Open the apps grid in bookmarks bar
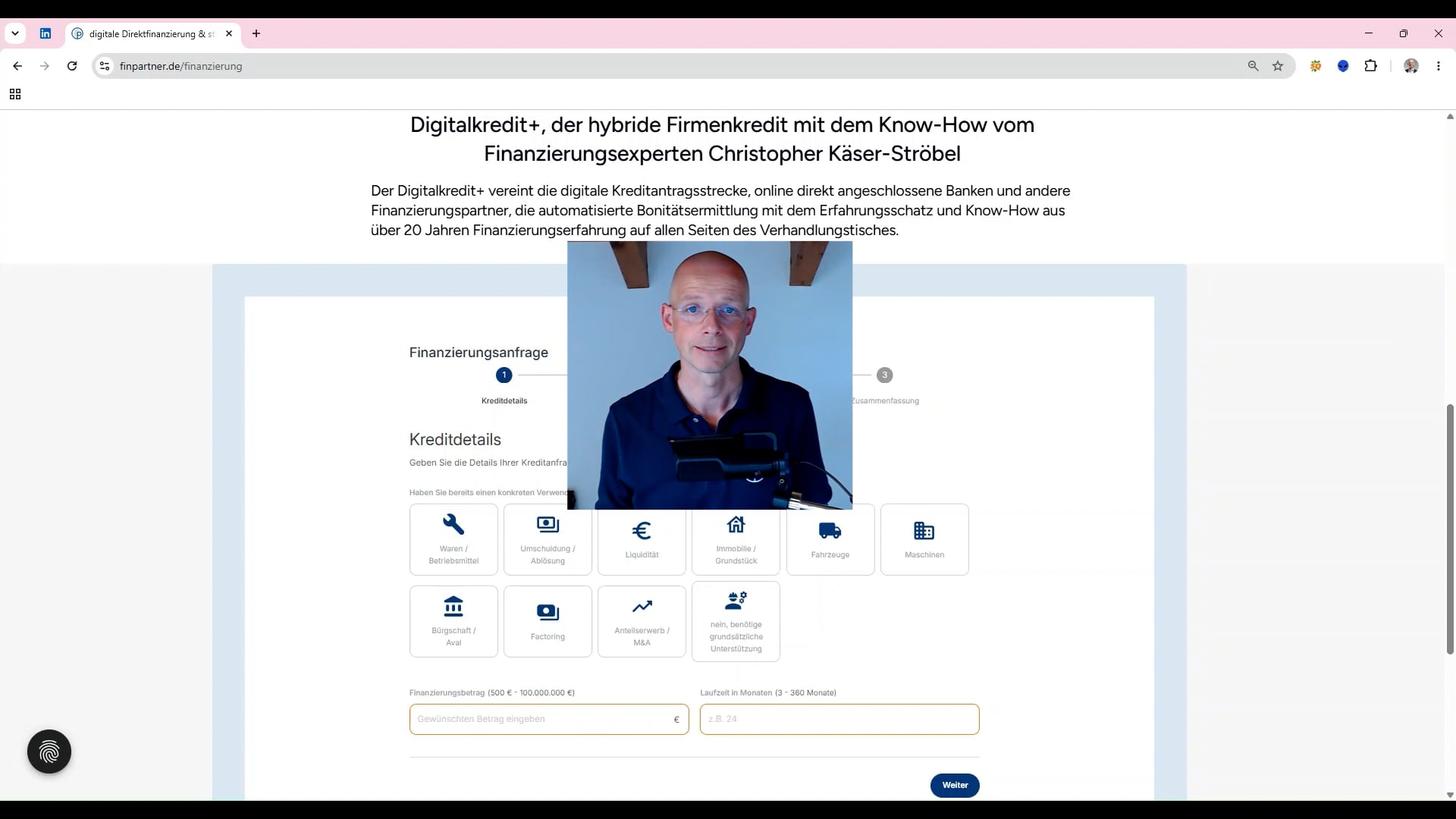The image size is (1456, 819). click(x=15, y=94)
